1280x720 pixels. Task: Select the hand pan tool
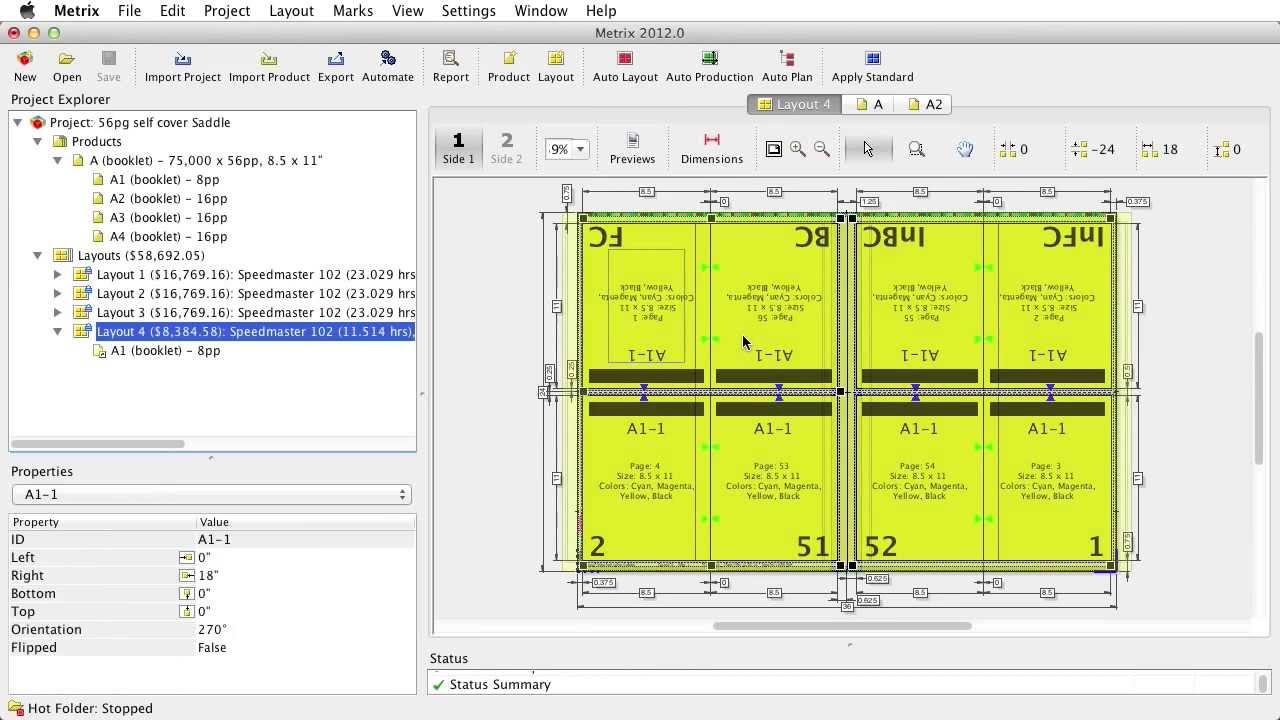click(965, 149)
